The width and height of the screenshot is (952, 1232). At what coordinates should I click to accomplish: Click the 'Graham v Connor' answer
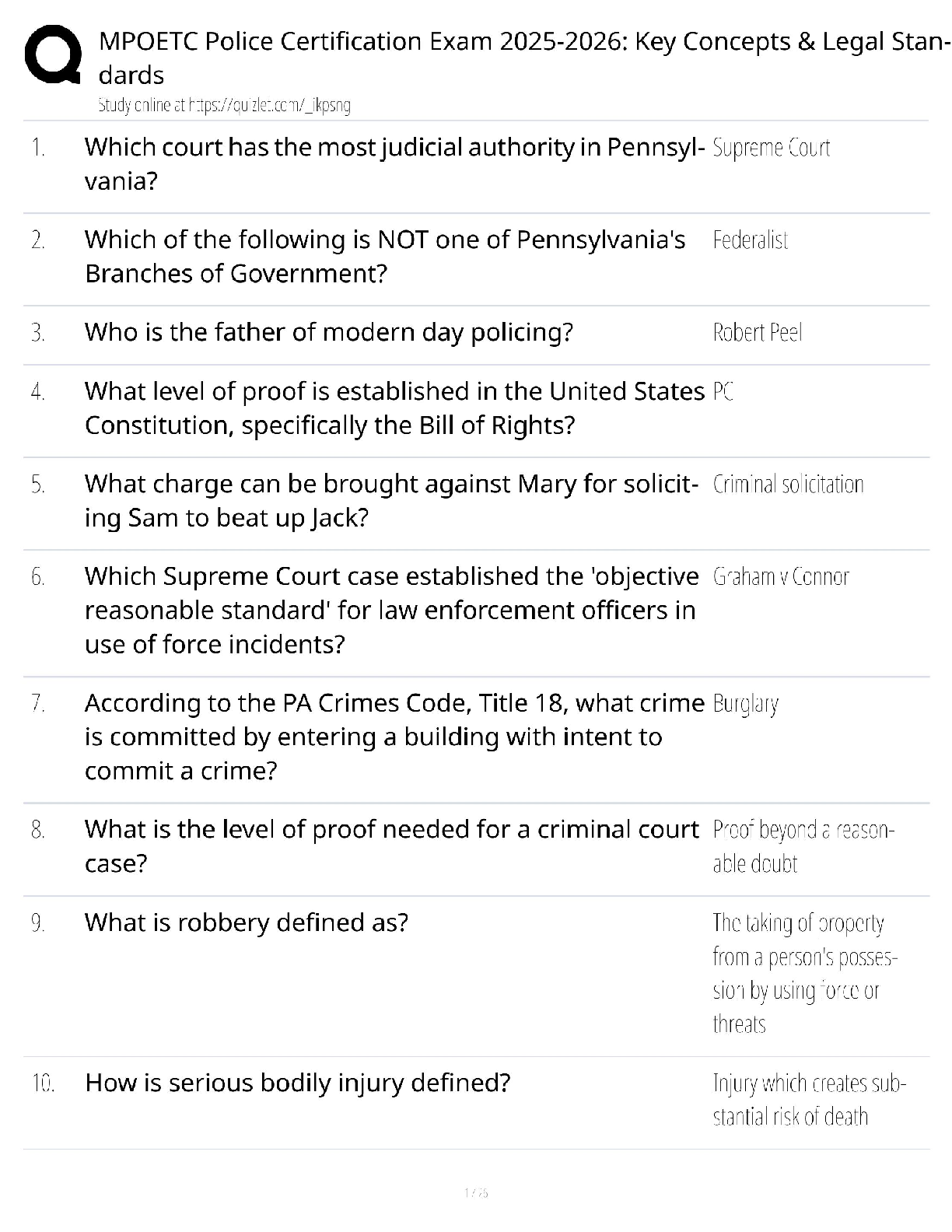(780, 576)
